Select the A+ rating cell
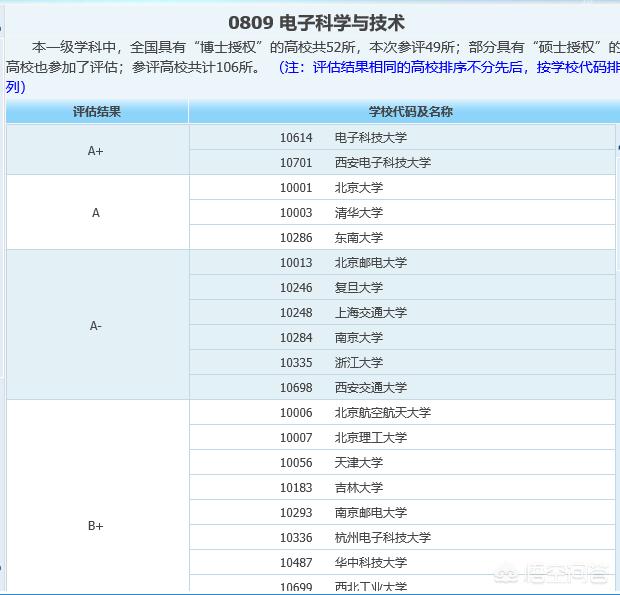Screen dimensions: 620x595 [x=96, y=150]
